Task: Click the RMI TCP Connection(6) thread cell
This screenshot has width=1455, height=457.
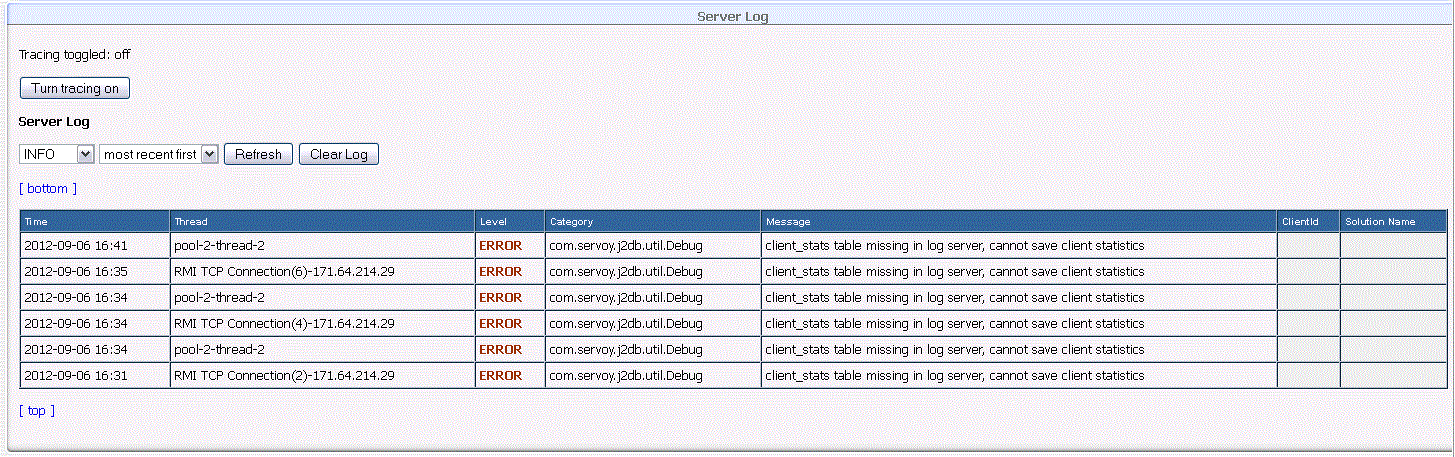Action: click(284, 271)
